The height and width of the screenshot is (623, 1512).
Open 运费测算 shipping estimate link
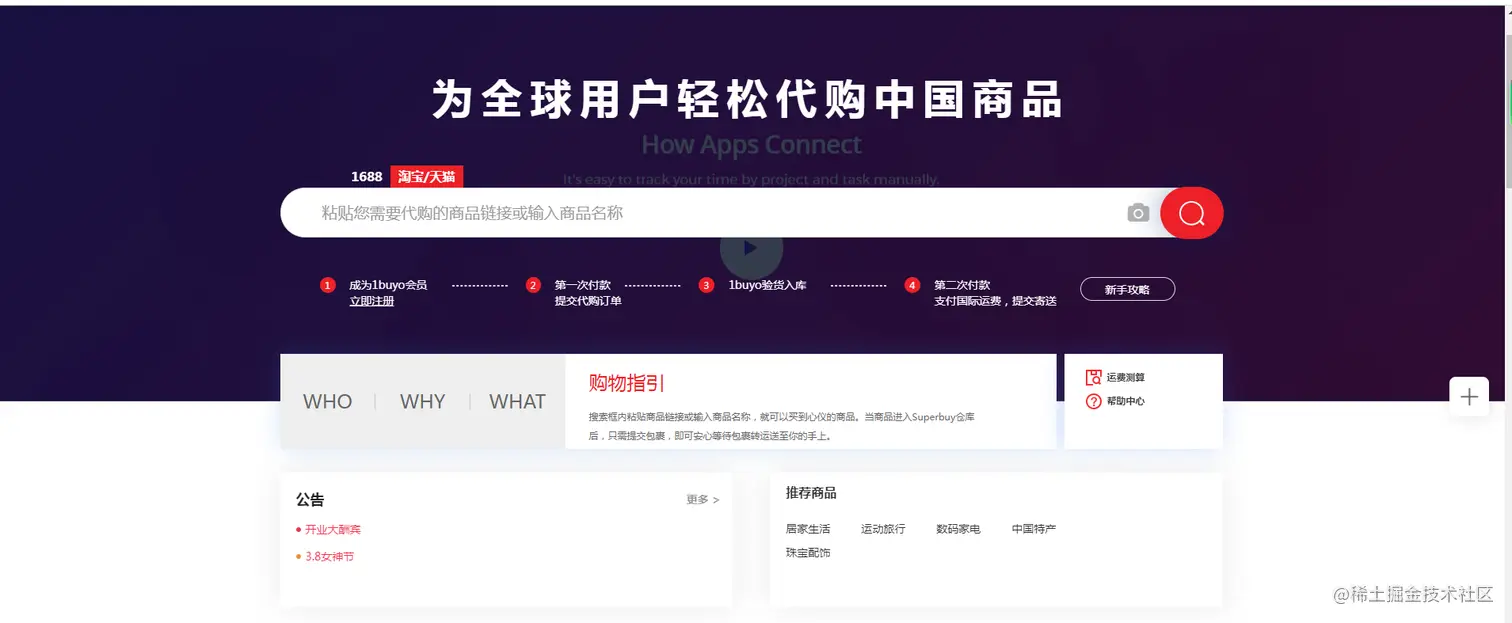pos(1126,378)
